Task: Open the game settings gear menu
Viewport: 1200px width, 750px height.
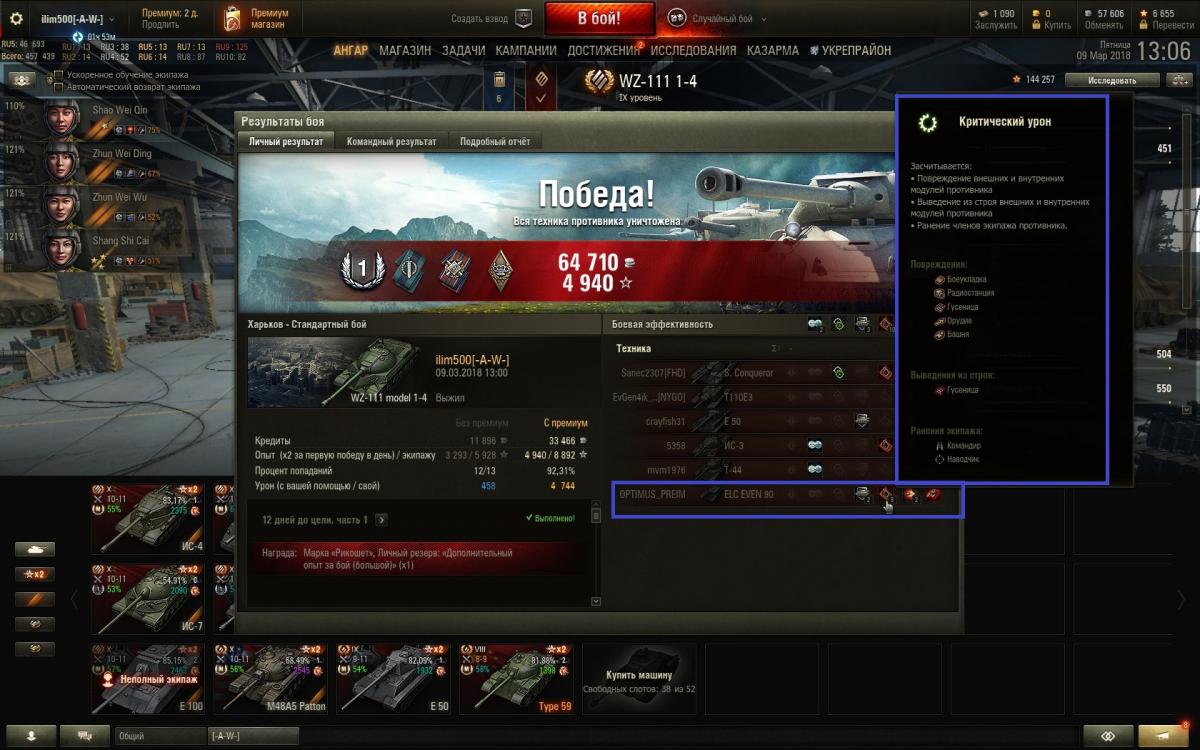Action: click(16, 19)
